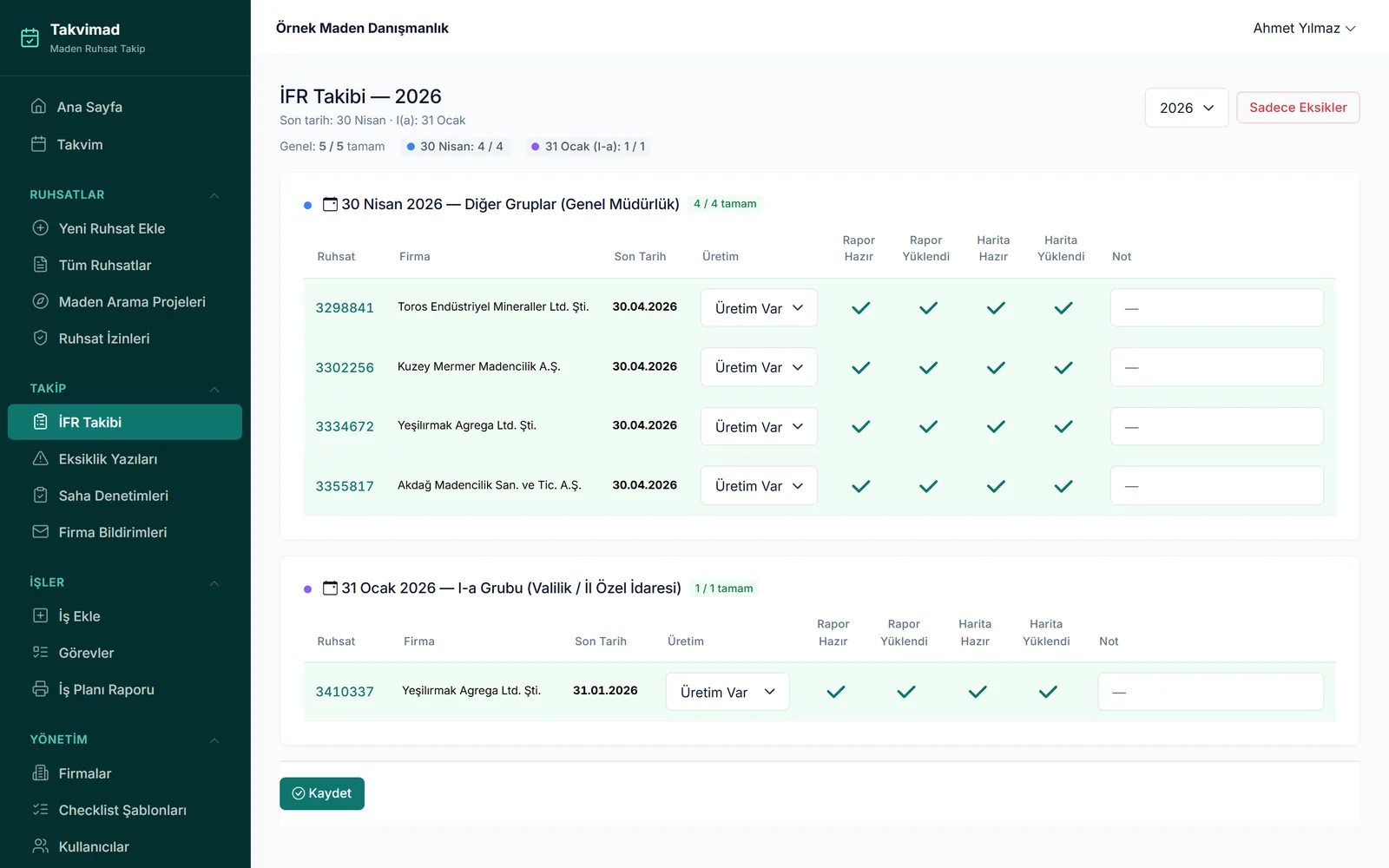Open ruhsat link 3302256
1389x868 pixels.
point(345,367)
